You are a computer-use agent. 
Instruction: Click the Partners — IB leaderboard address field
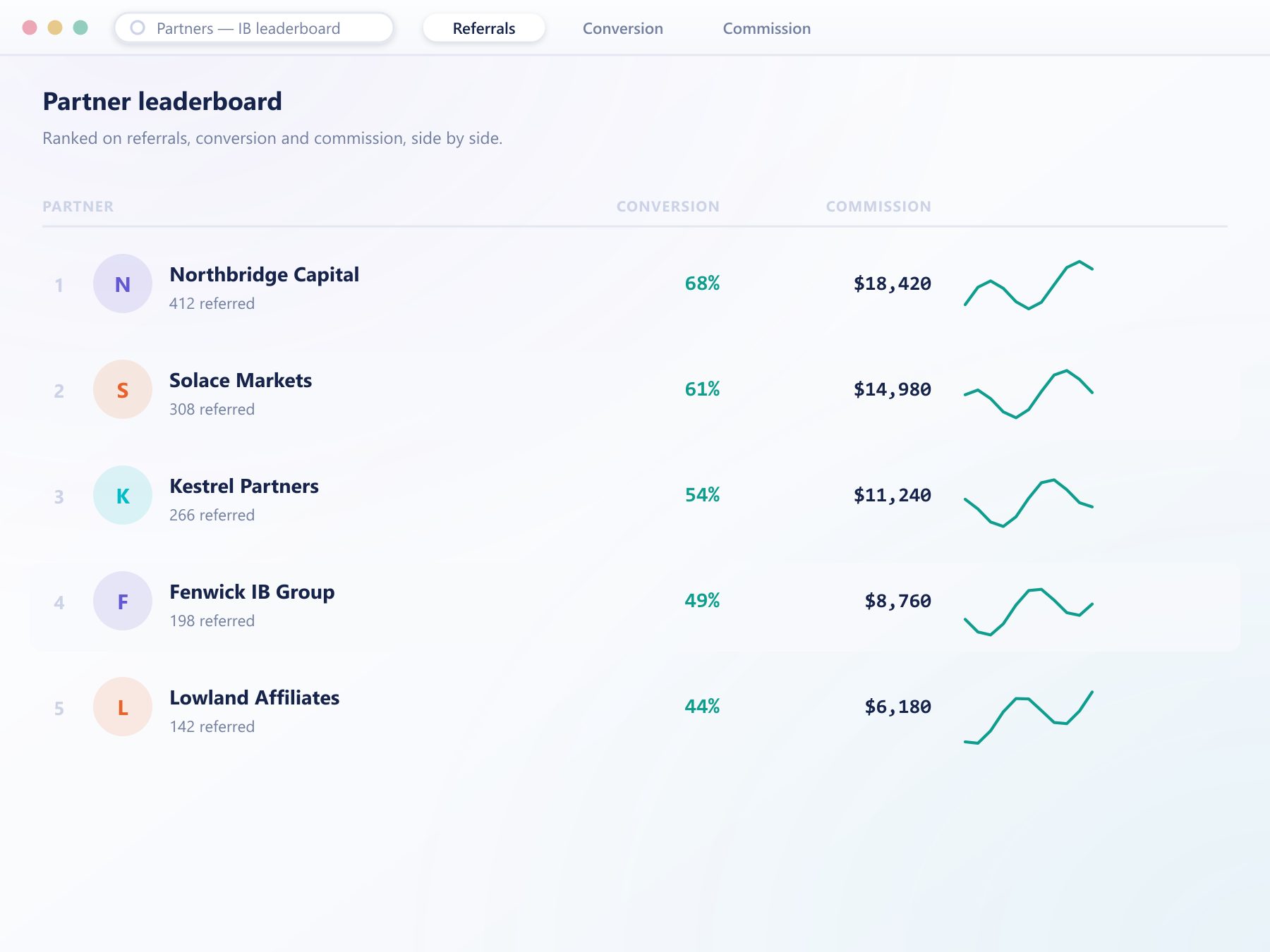tap(254, 28)
